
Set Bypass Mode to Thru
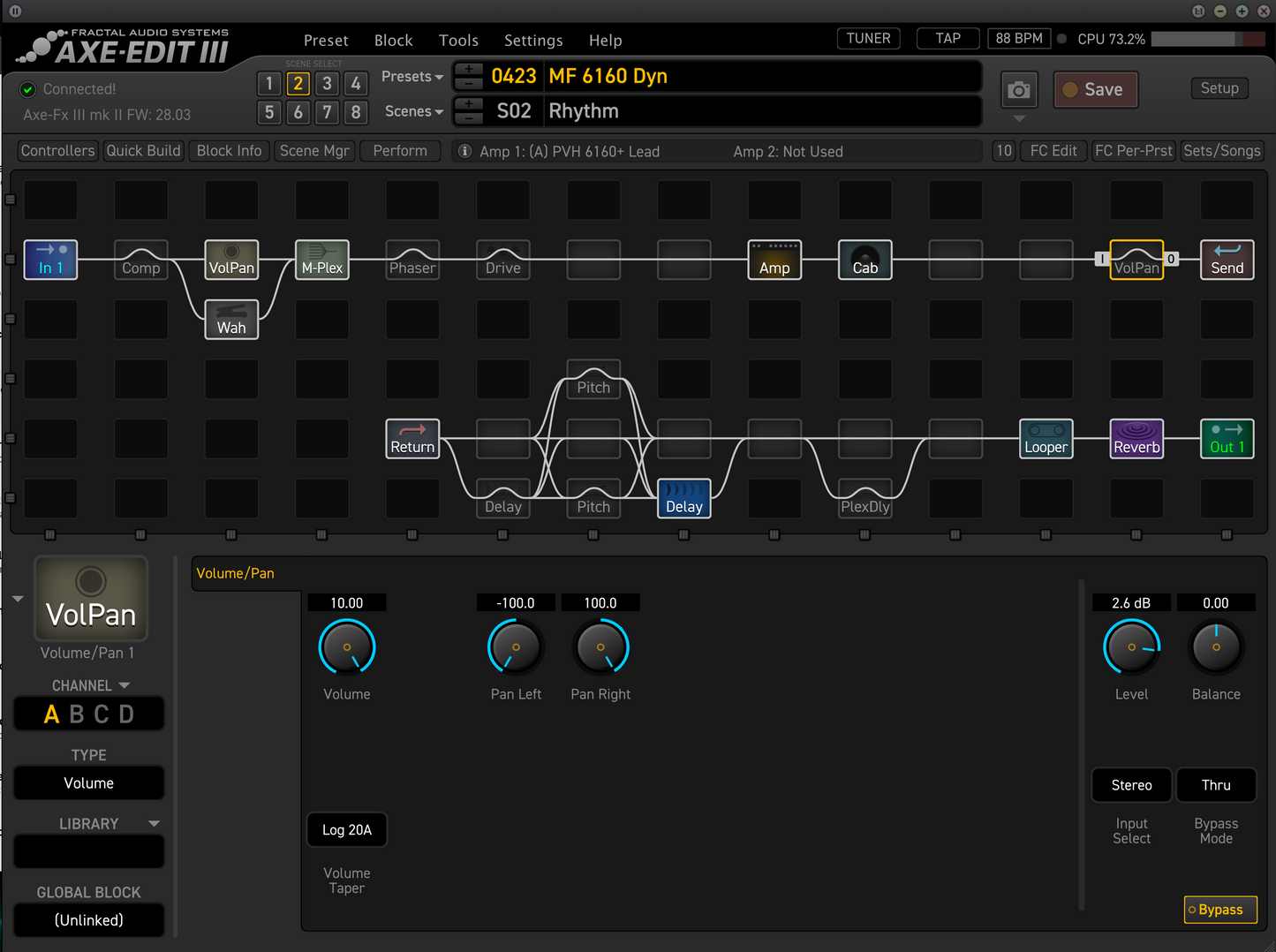pyautogui.click(x=1216, y=784)
